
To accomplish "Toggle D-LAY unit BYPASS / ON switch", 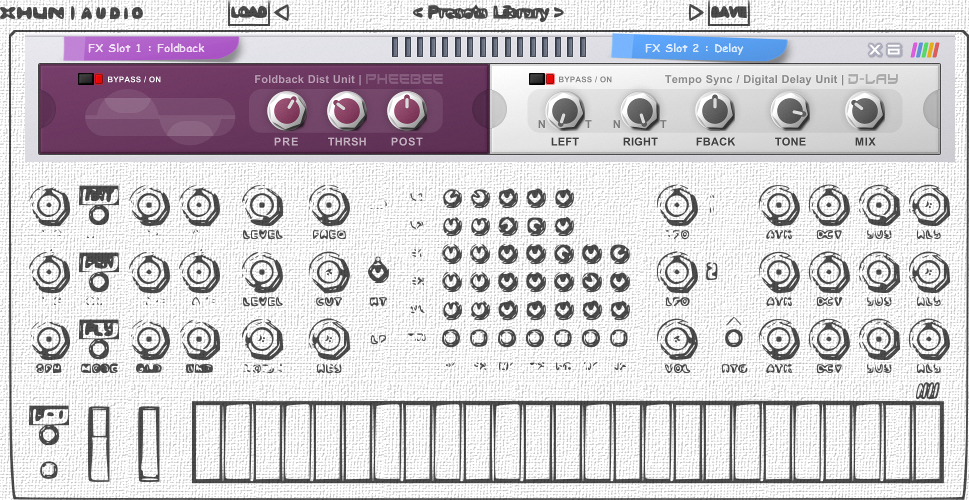I will point(541,79).
